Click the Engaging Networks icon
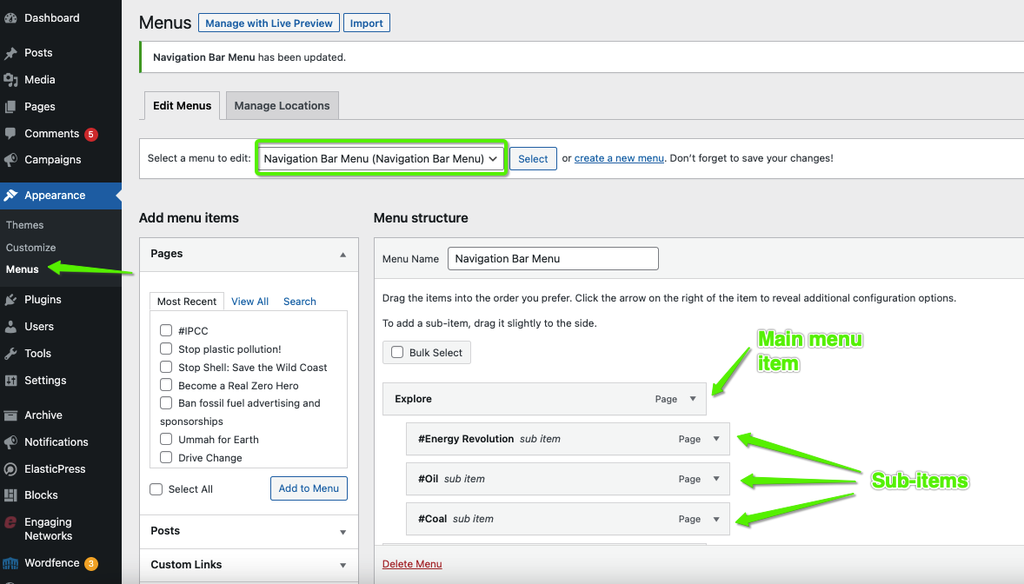Viewport: 1024px width, 584px height. [x=10, y=523]
